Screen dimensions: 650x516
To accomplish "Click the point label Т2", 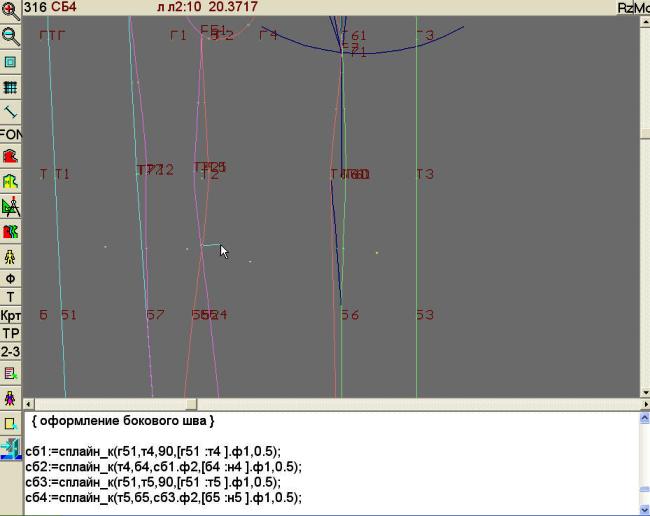I will click(210, 174).
